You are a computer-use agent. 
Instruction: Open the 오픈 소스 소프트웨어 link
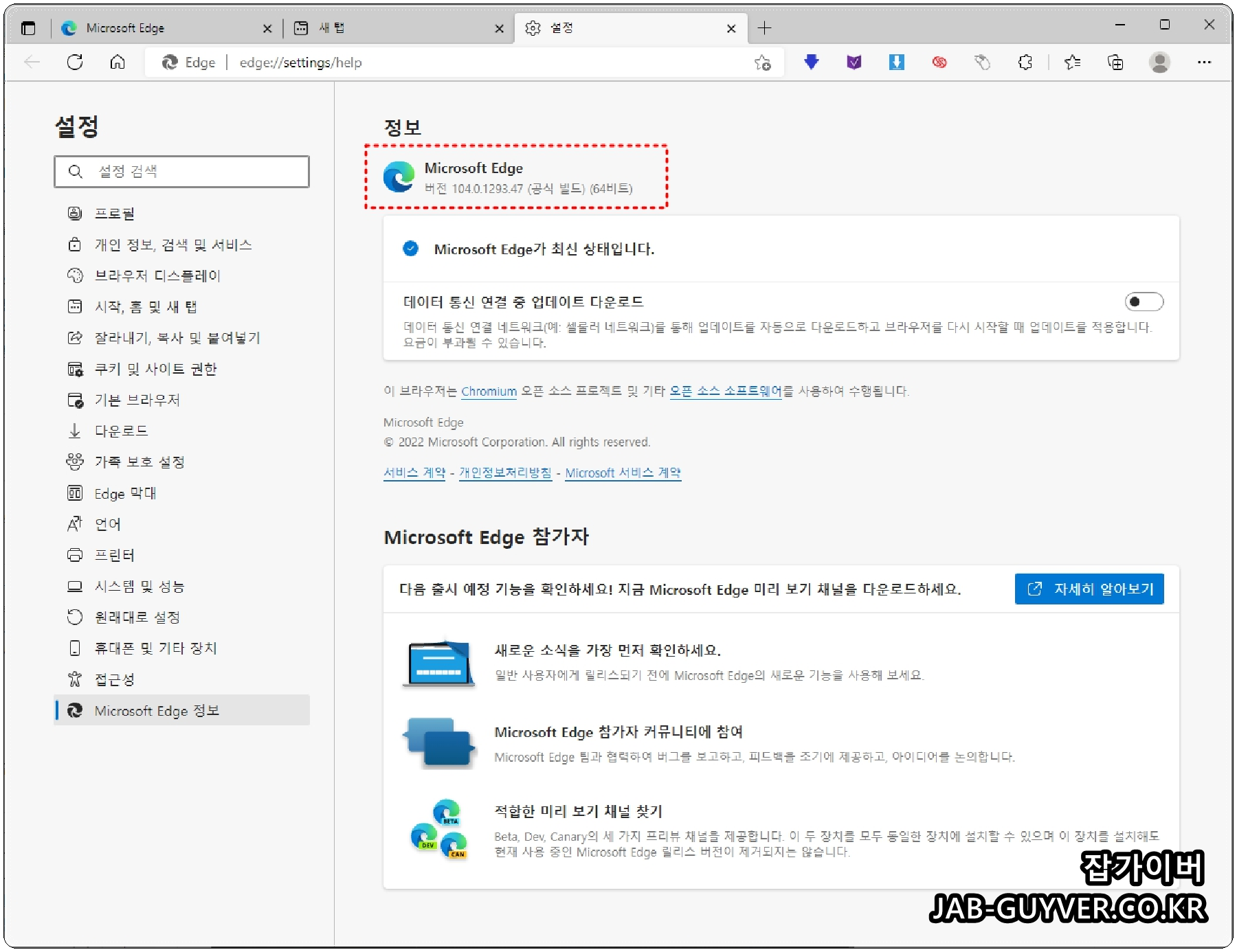click(726, 392)
